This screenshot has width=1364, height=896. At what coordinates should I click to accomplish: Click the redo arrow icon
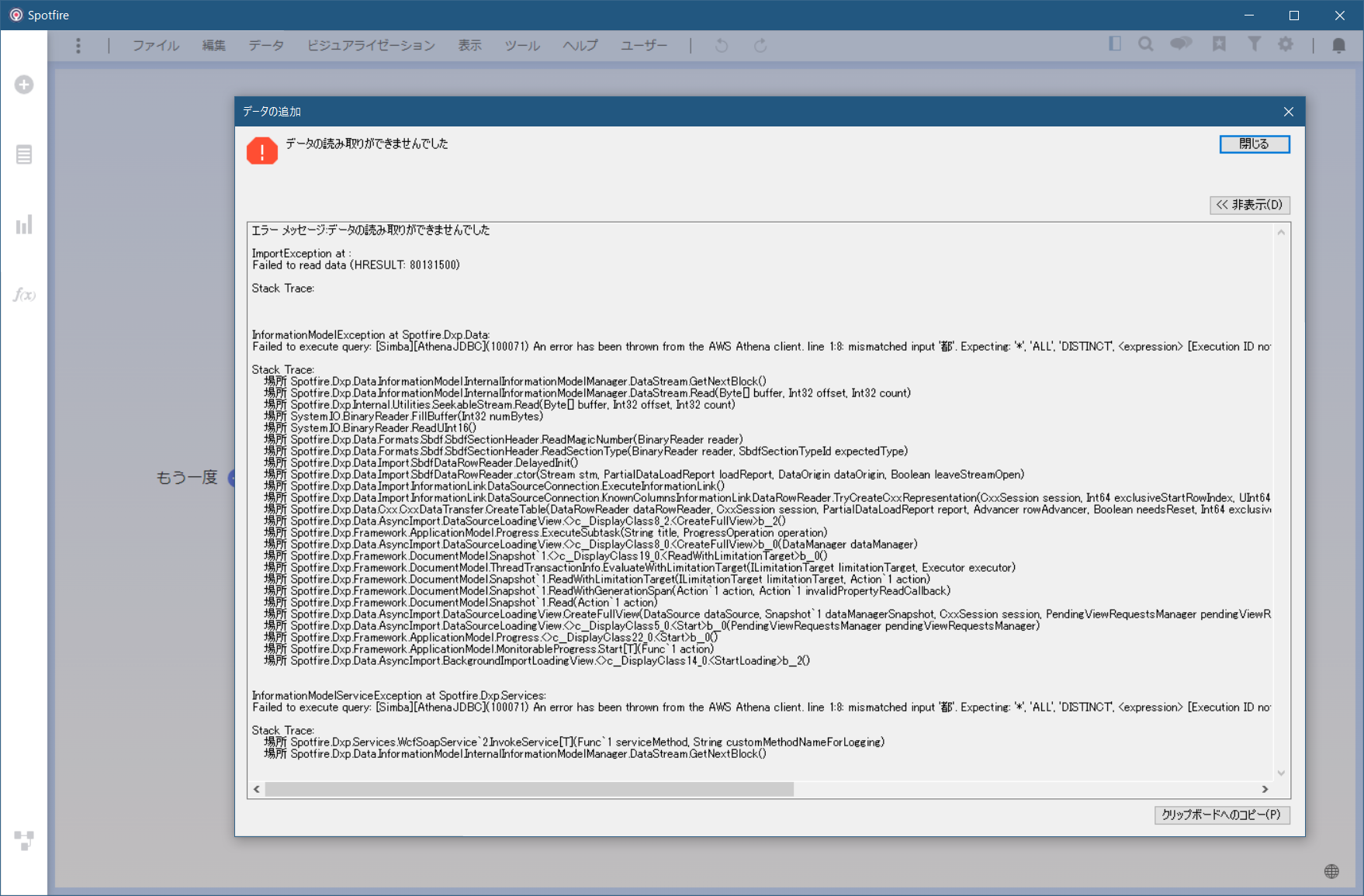760,46
